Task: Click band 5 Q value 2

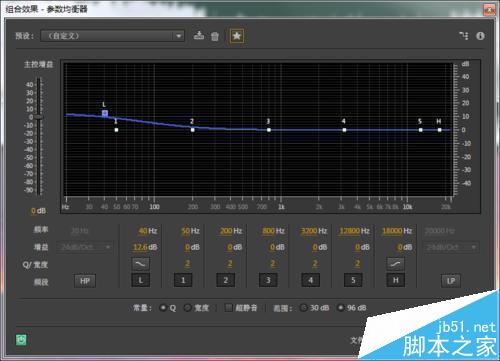Action: (x=357, y=264)
